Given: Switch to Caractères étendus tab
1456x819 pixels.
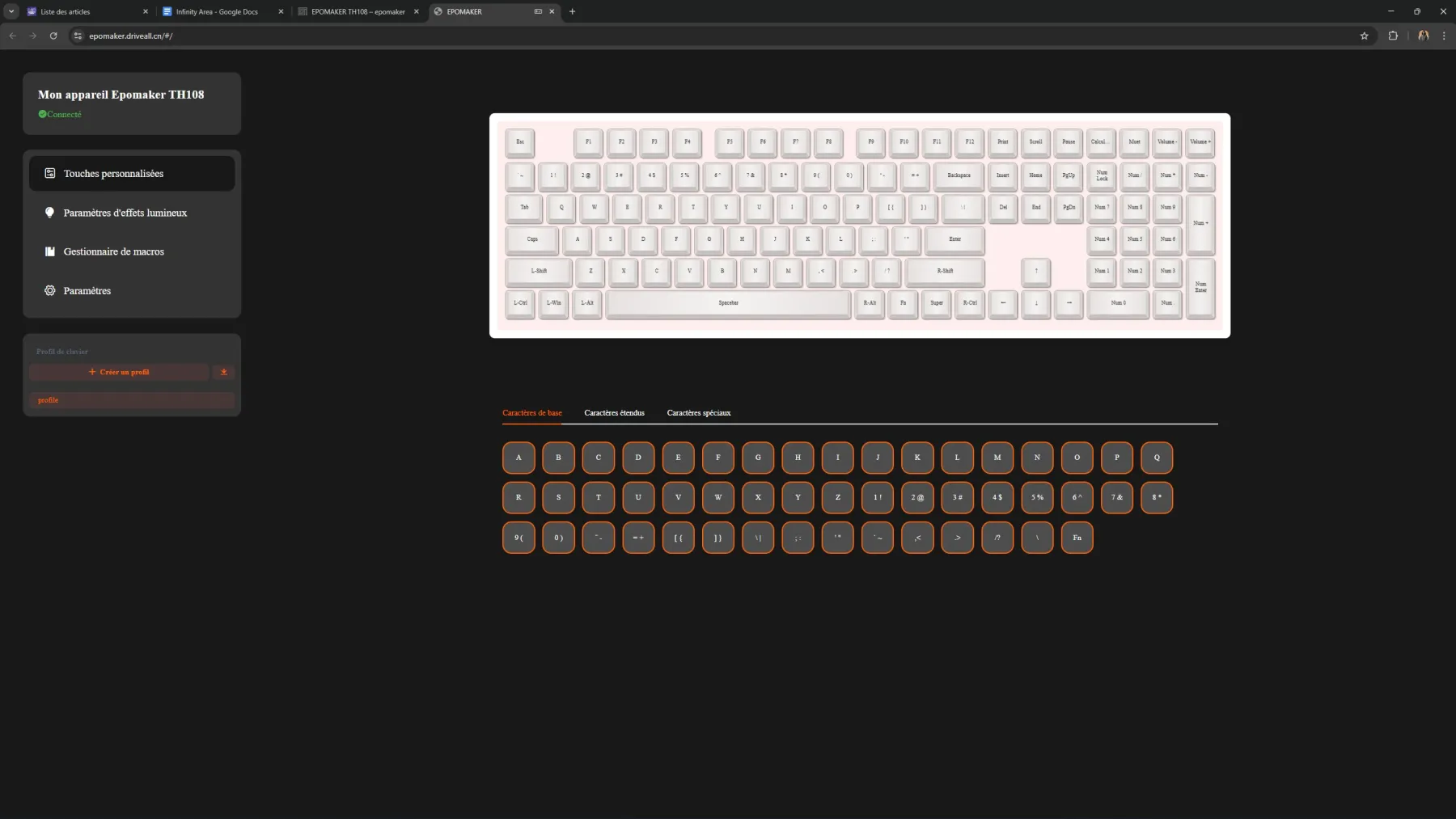Looking at the screenshot, I should (614, 413).
